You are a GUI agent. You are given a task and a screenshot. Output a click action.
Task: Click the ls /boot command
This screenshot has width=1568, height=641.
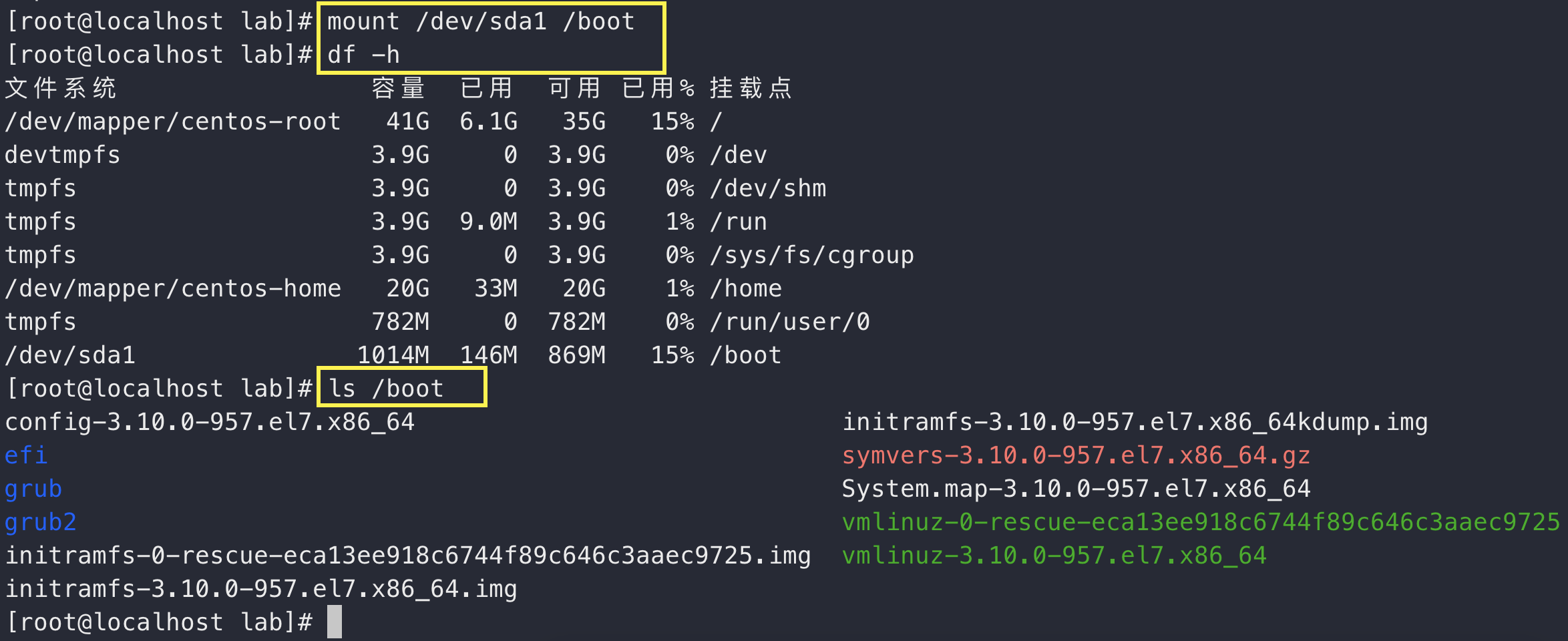385,389
